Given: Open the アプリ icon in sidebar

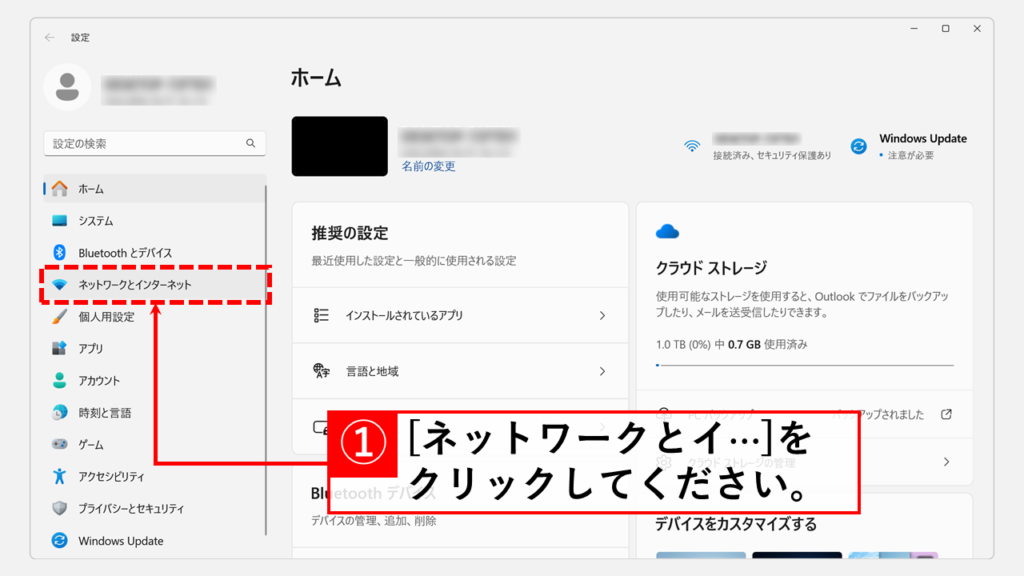Looking at the screenshot, I should (60, 349).
